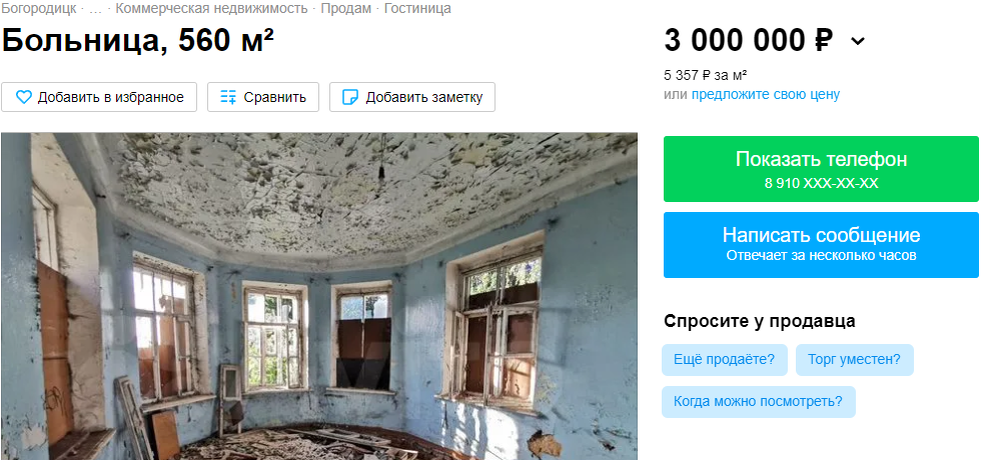The height and width of the screenshot is (460, 984).
Task: Click the heart icon for favorites
Action: [23, 97]
